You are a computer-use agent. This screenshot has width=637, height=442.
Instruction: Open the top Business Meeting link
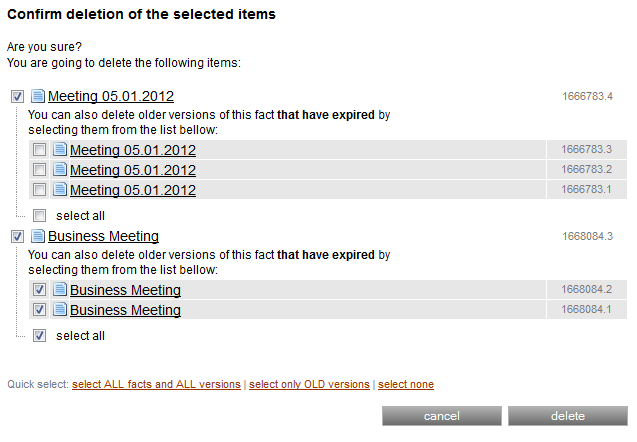(x=103, y=237)
